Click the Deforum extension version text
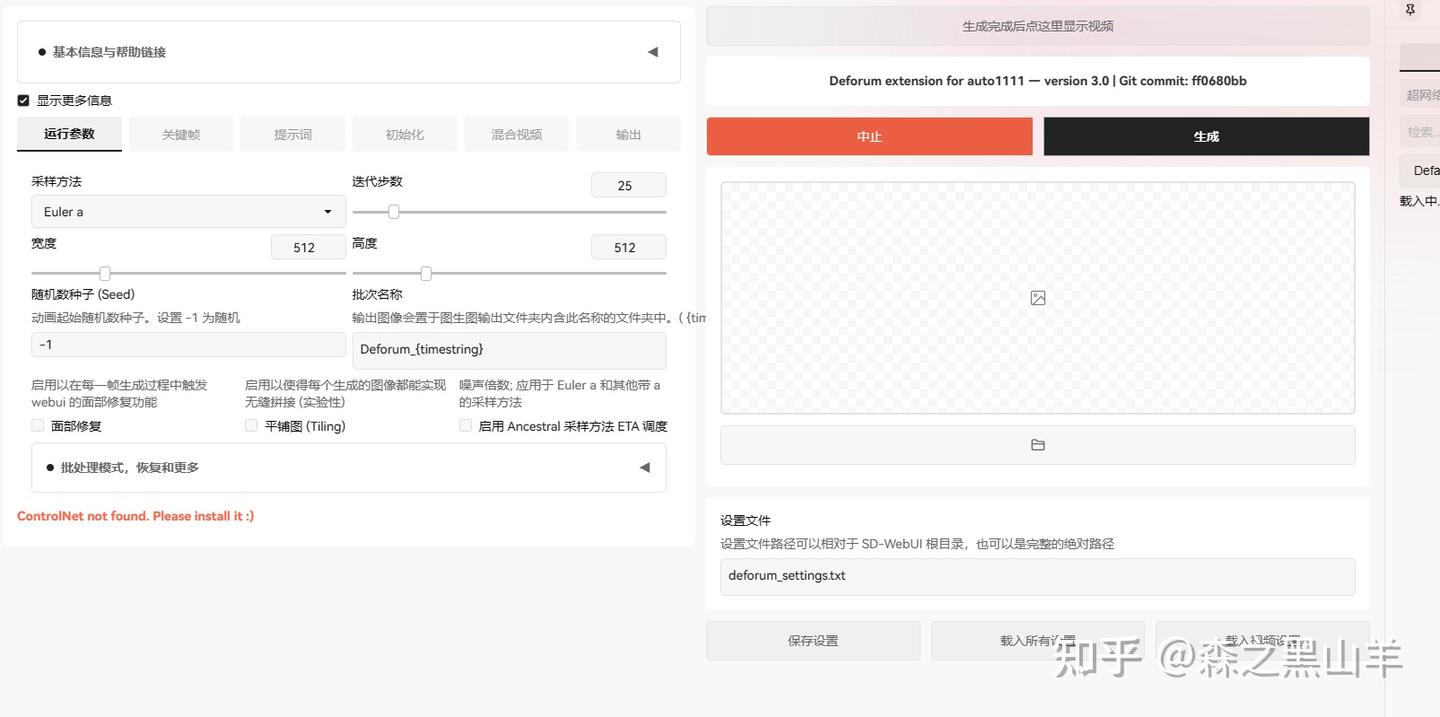The width and height of the screenshot is (1440, 717). coord(1038,81)
